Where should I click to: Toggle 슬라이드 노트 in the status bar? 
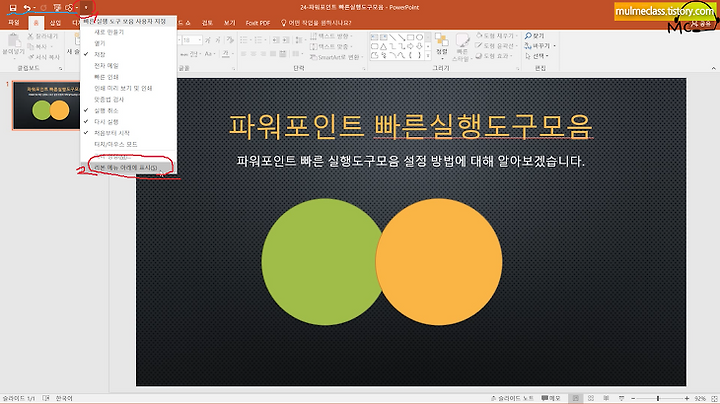pyautogui.click(x=512, y=398)
